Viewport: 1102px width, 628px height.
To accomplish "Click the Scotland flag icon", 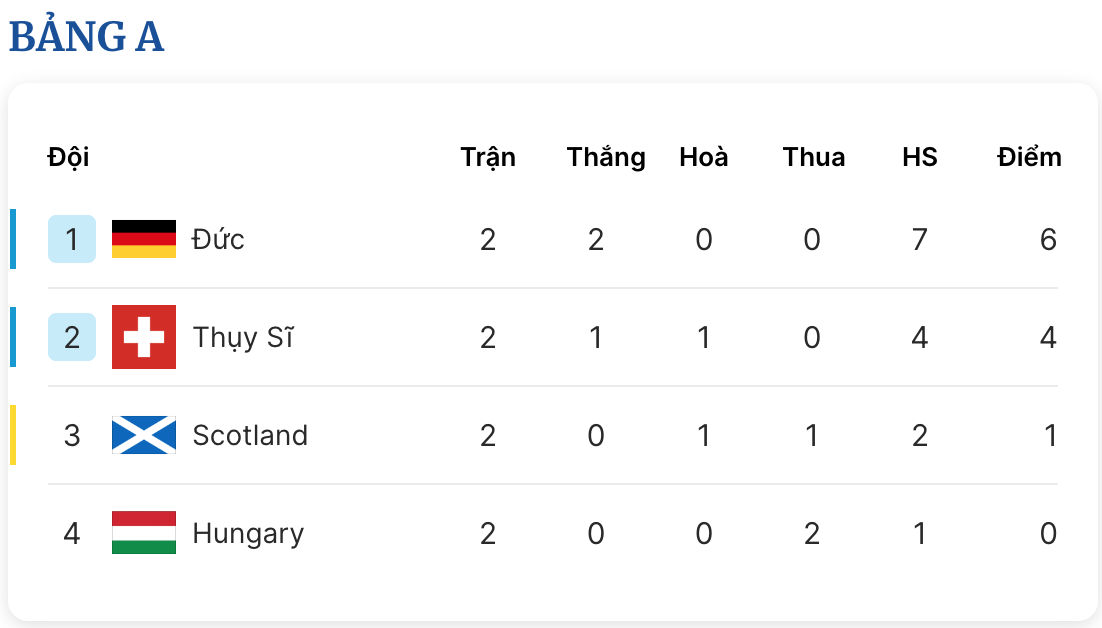I will tap(143, 435).
